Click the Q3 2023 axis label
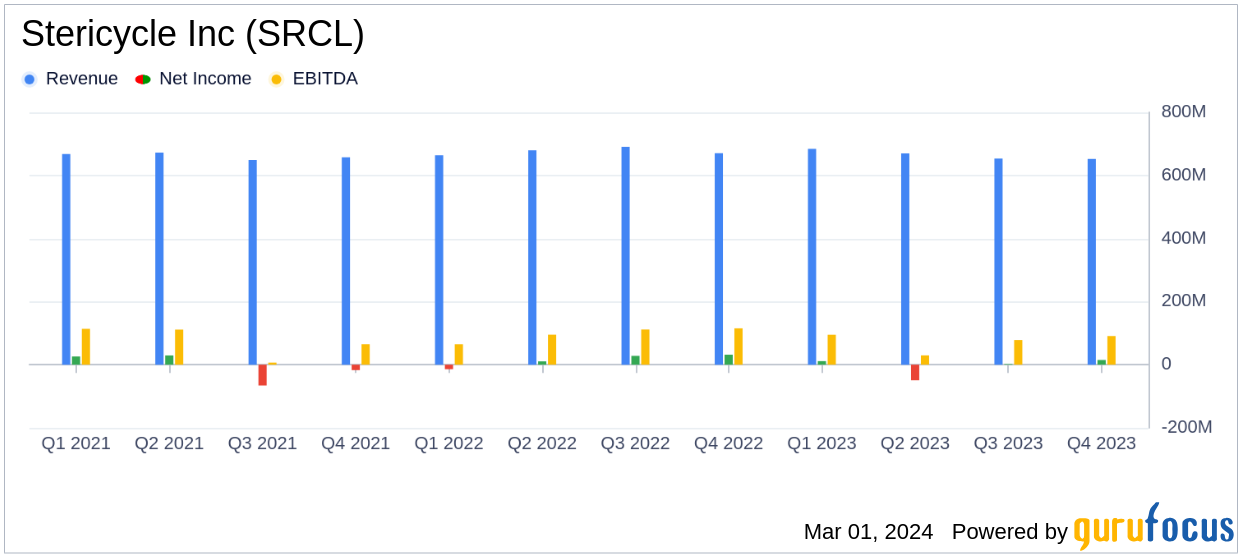1242x557 pixels. point(1008,443)
